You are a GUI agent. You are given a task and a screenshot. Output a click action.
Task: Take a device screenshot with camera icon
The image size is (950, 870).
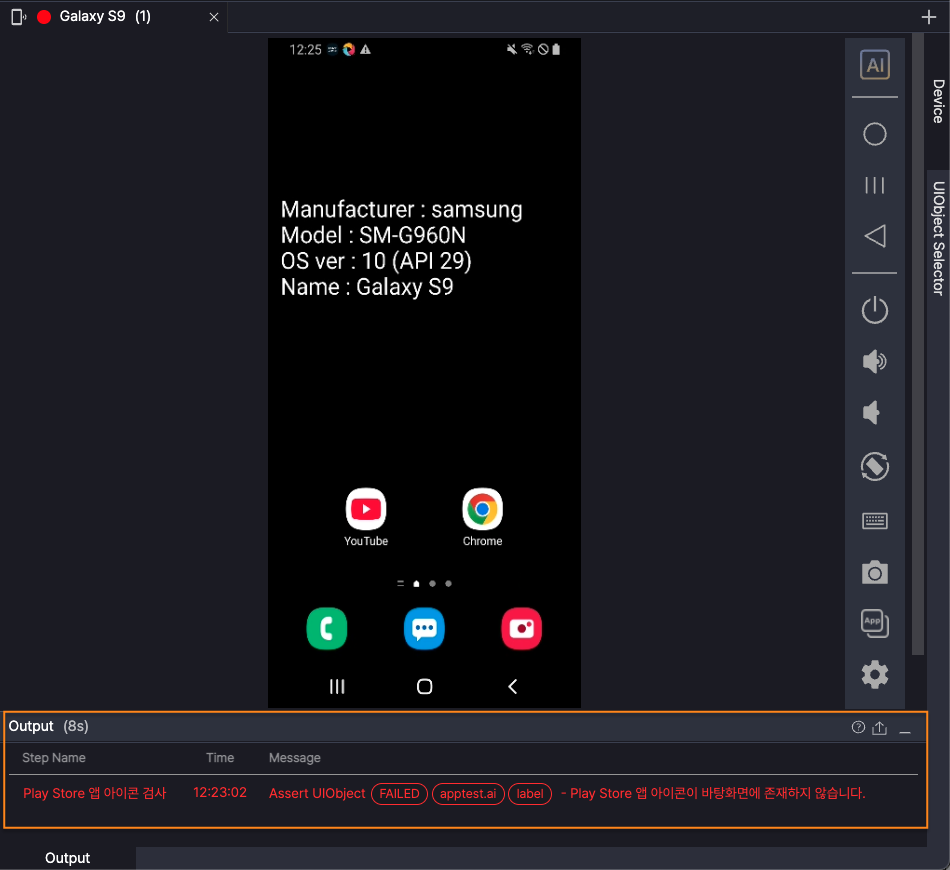(875, 572)
